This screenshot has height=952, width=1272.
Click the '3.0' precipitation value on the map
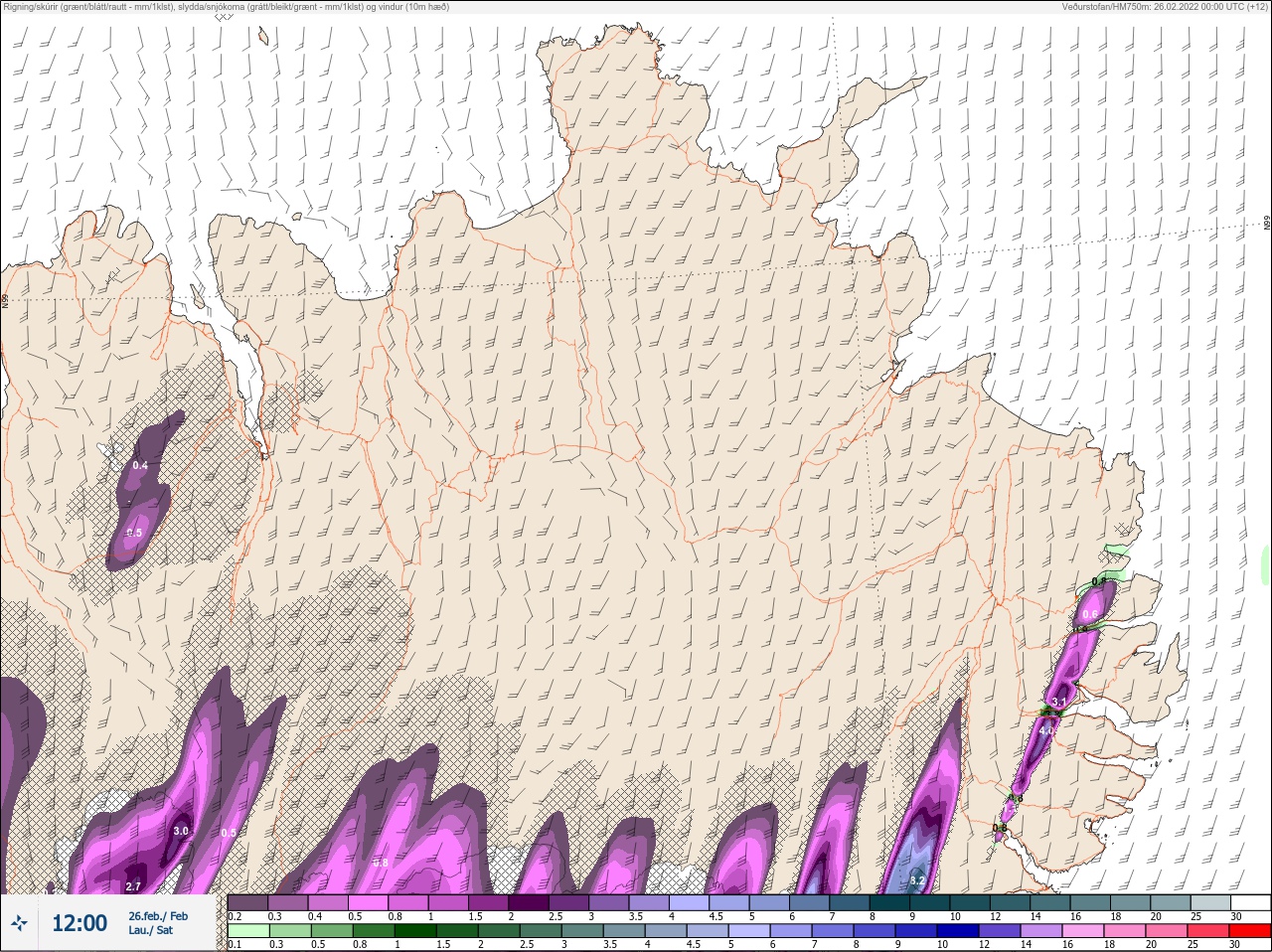click(x=181, y=831)
